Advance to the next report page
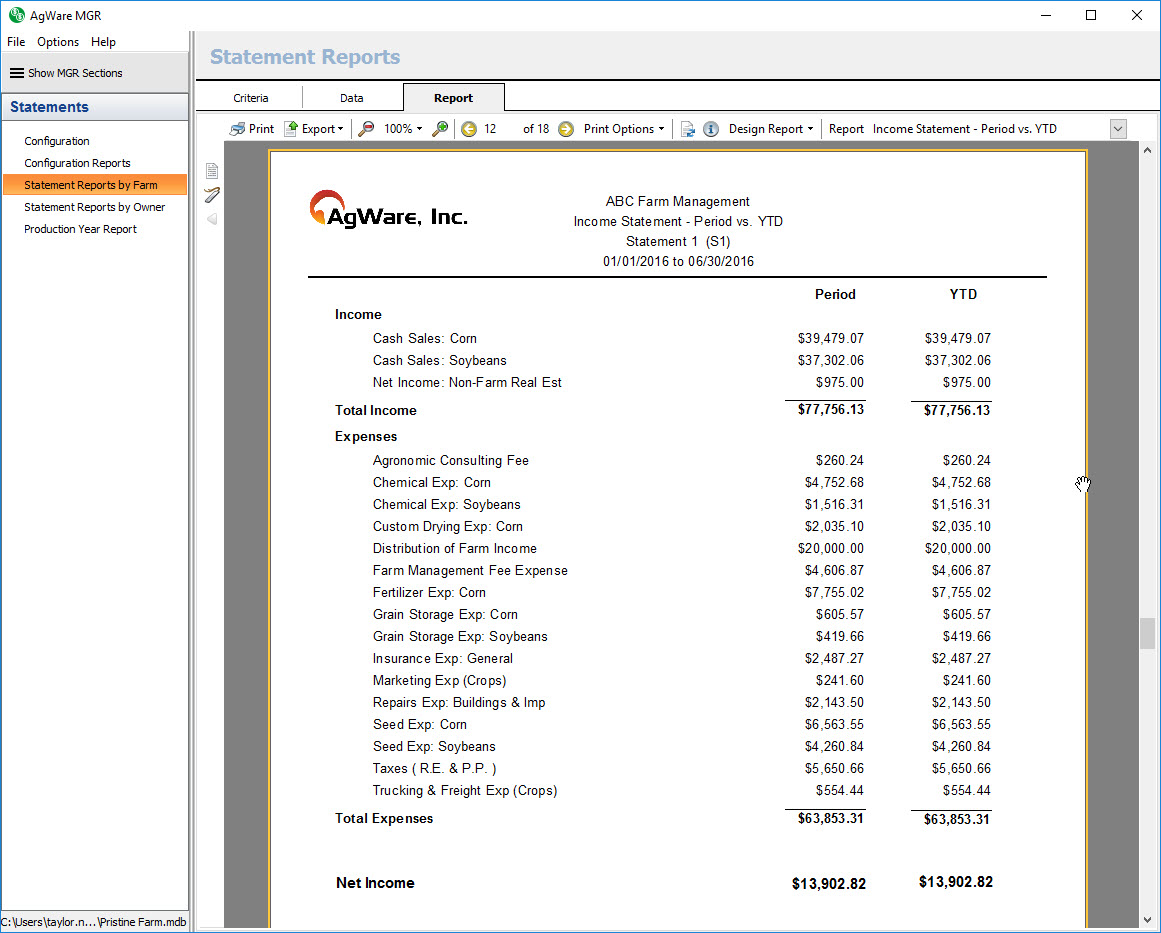The image size is (1161, 933). (566, 129)
